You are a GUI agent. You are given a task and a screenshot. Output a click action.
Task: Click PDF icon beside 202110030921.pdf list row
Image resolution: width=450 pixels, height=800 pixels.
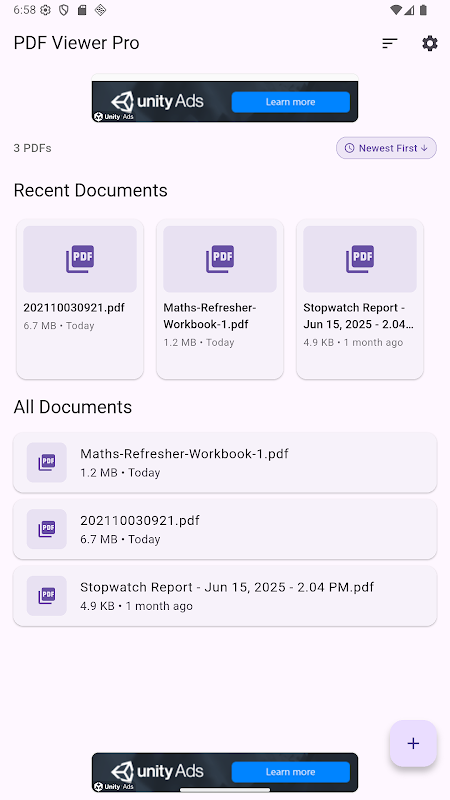[x=46, y=529]
